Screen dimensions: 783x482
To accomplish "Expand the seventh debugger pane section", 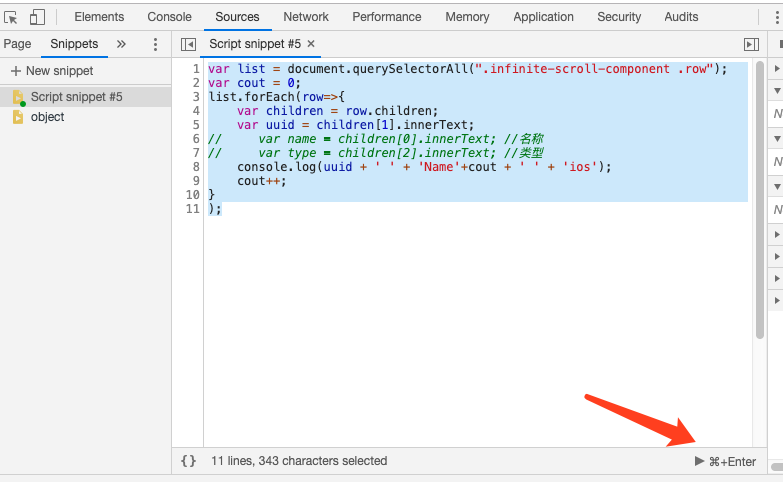I will 777,278.
